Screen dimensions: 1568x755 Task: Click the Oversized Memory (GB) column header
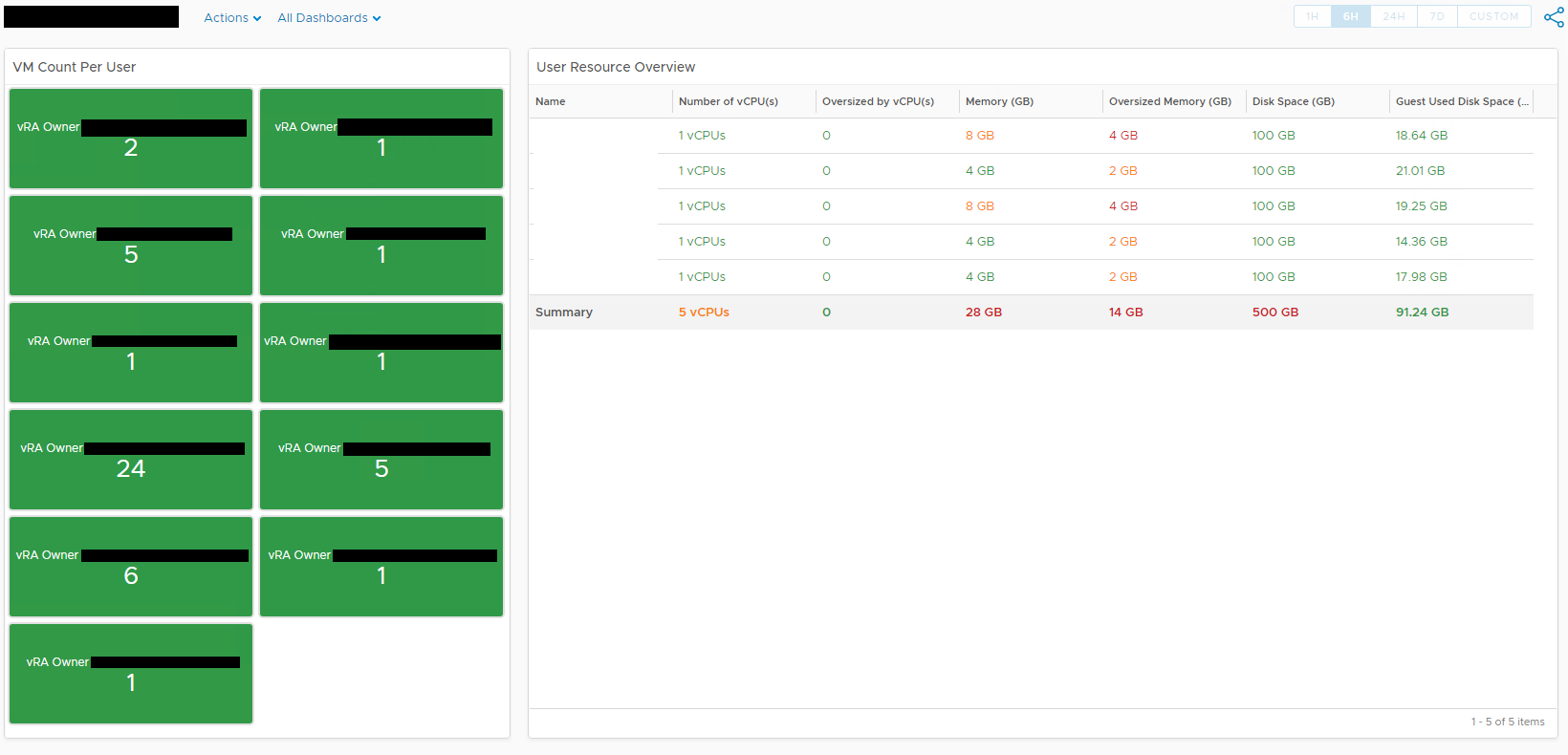pos(1169,101)
